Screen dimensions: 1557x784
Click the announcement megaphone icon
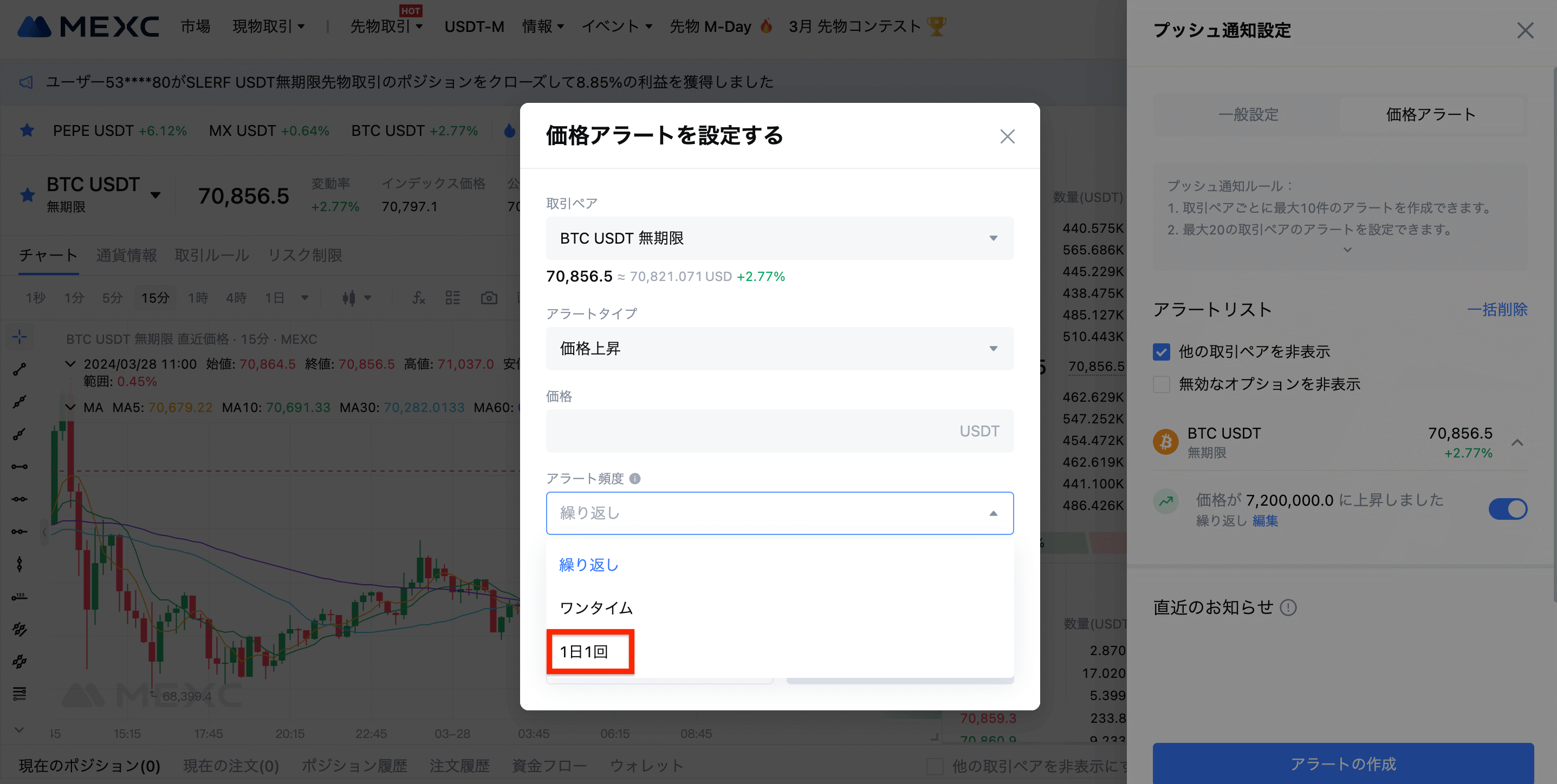click(x=26, y=82)
